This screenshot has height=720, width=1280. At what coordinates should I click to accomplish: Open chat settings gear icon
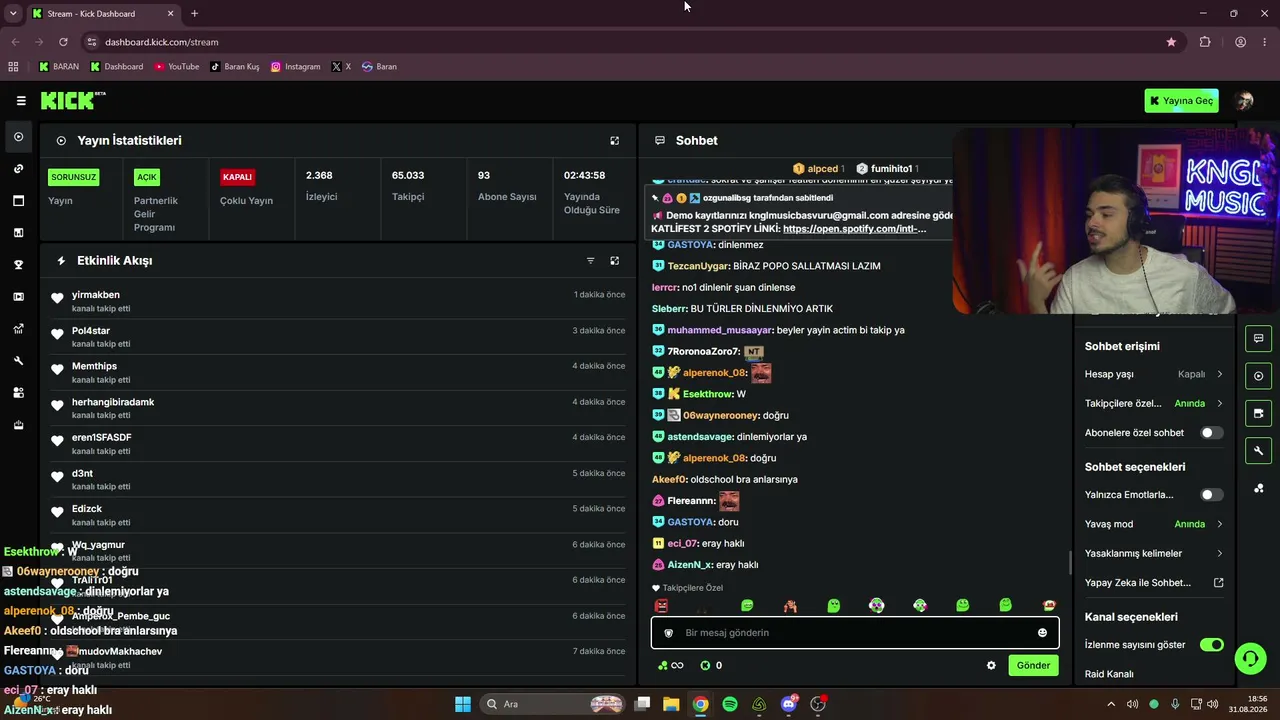pos(991,666)
